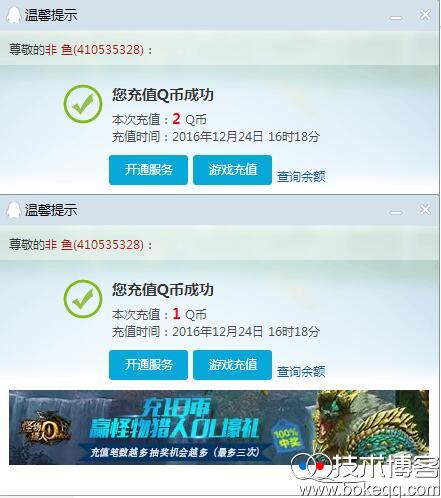Click green success checkmark for 2 Q币 recharge
The height and width of the screenshot is (498, 441).
click(x=83, y=104)
